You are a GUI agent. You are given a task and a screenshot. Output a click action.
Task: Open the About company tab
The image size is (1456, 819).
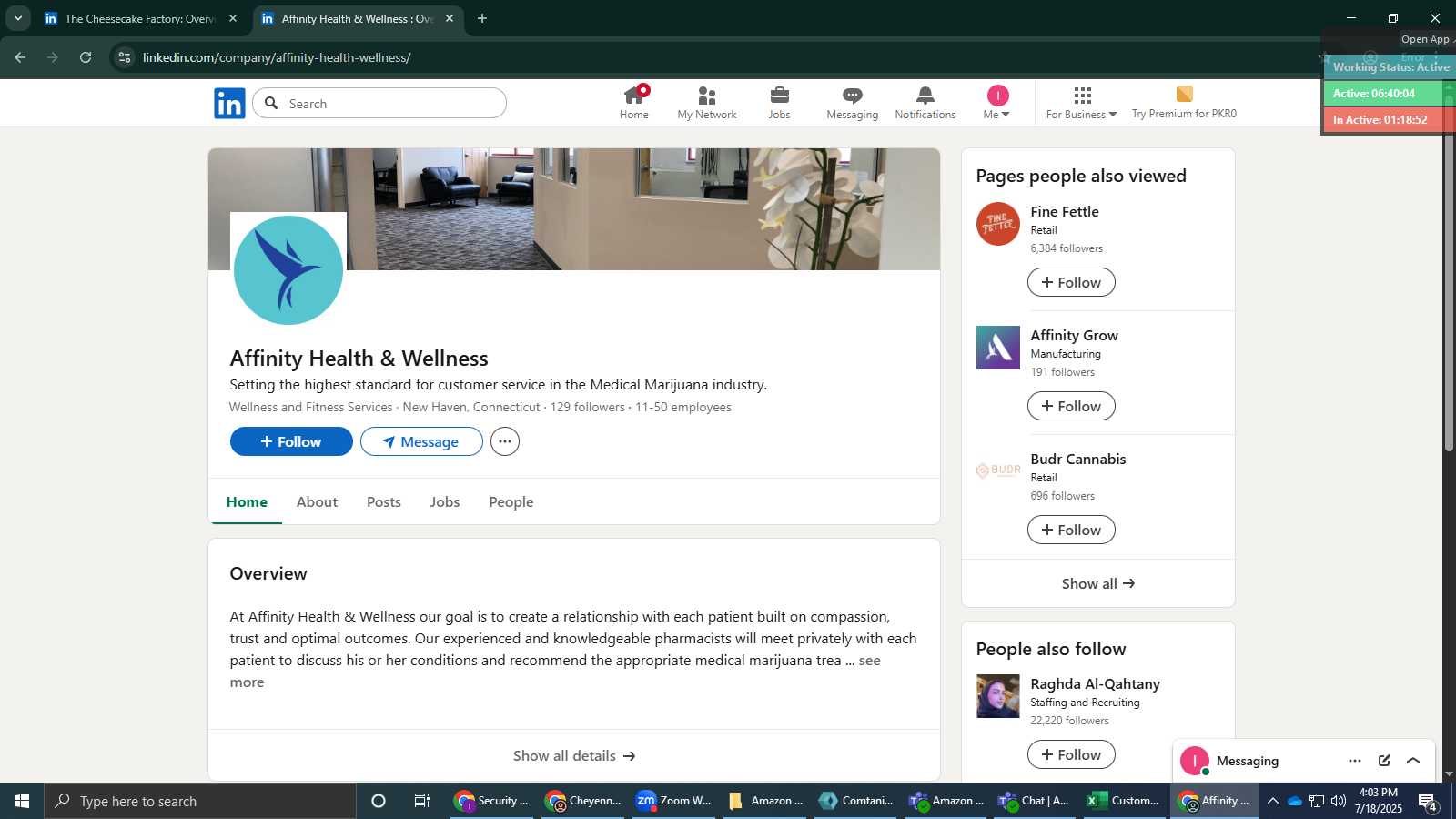(317, 501)
